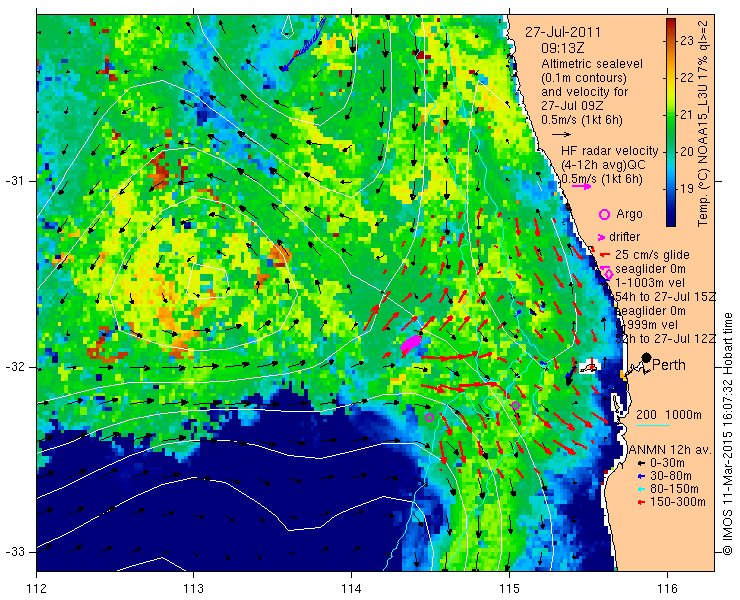This screenshot has width=740, height=600.
Task: Click the 'Perth' city label
Action: [669, 365]
